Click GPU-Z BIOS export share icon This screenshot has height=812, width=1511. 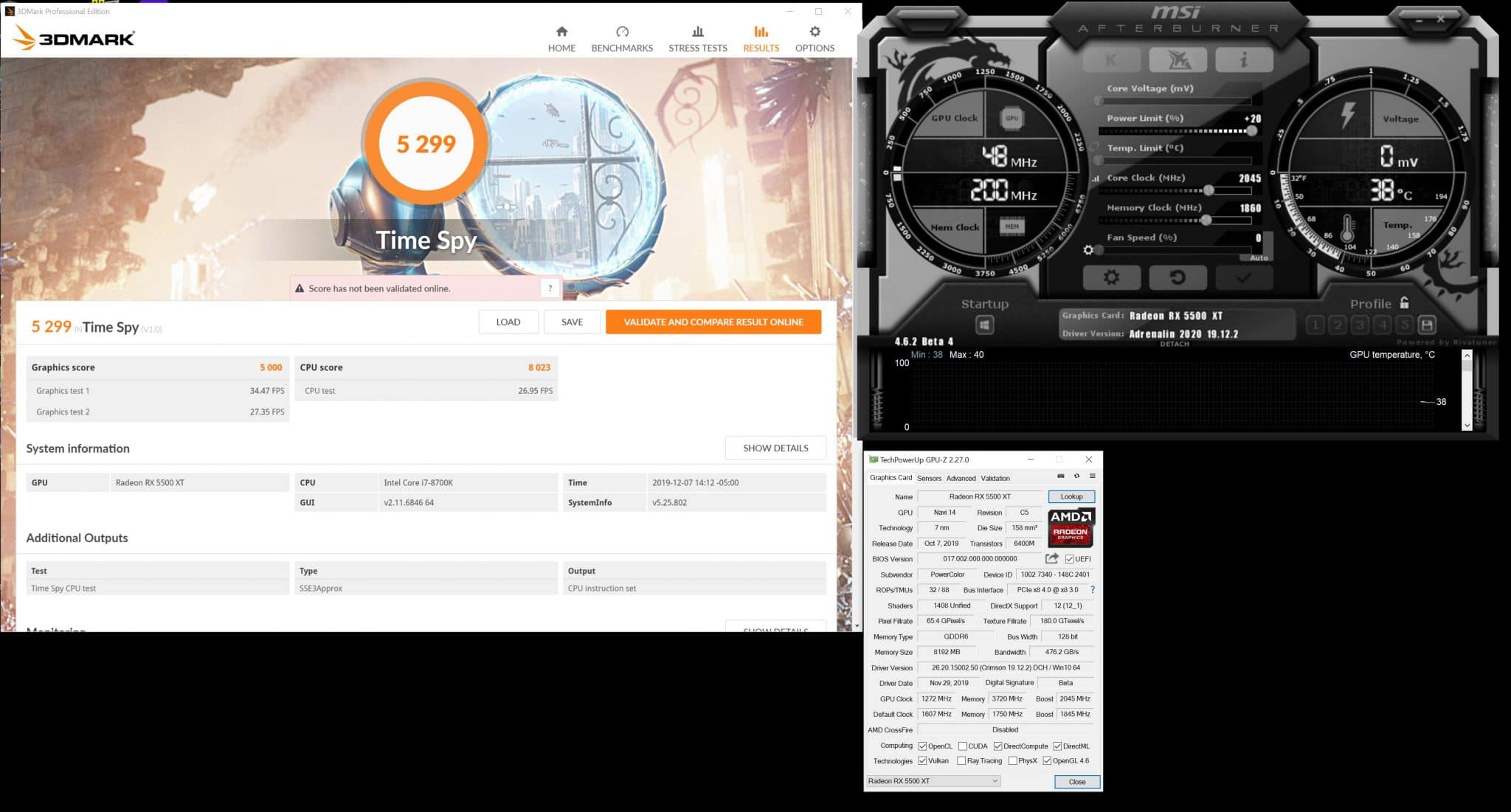pyautogui.click(x=1052, y=558)
